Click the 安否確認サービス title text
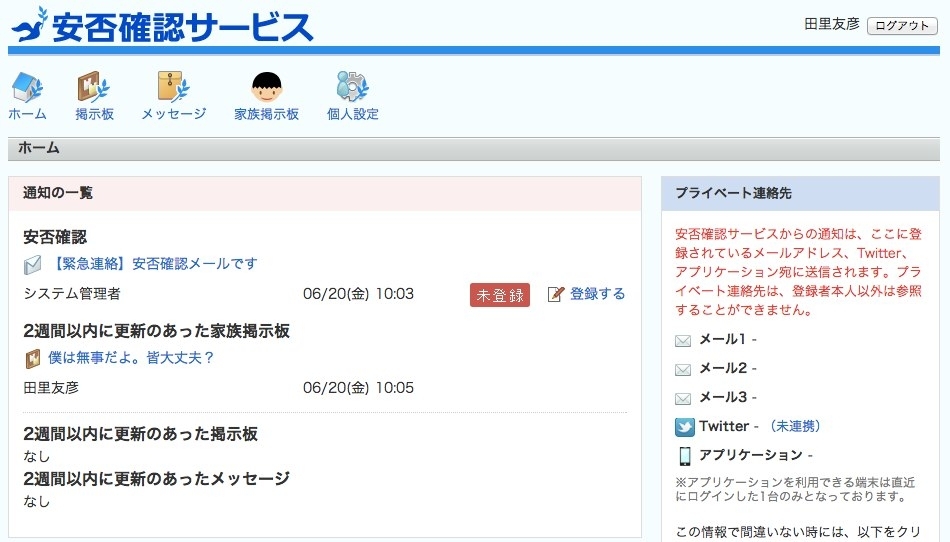Image resolution: width=950 pixels, height=542 pixels. (182, 27)
